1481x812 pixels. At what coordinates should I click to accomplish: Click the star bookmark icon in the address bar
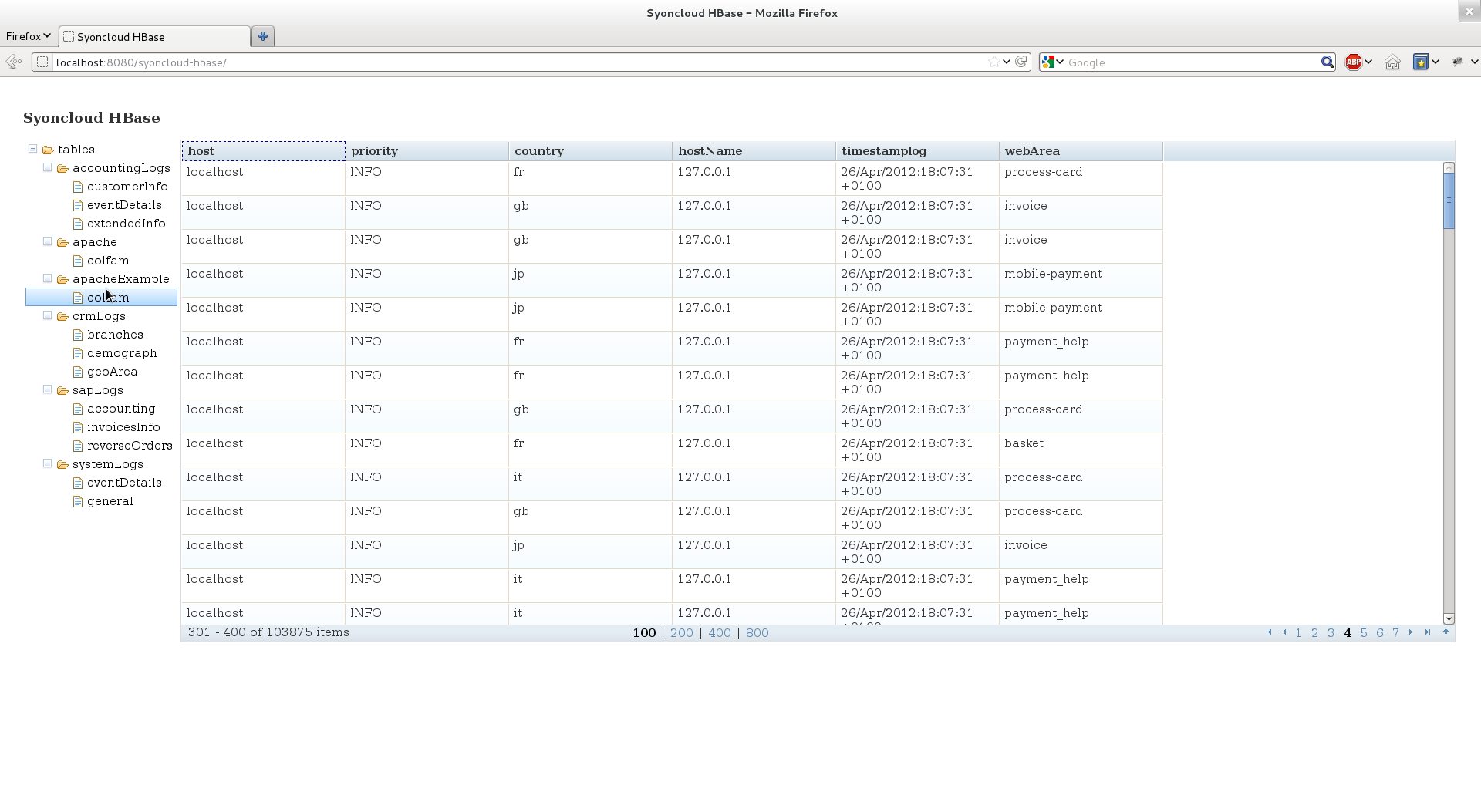(994, 62)
